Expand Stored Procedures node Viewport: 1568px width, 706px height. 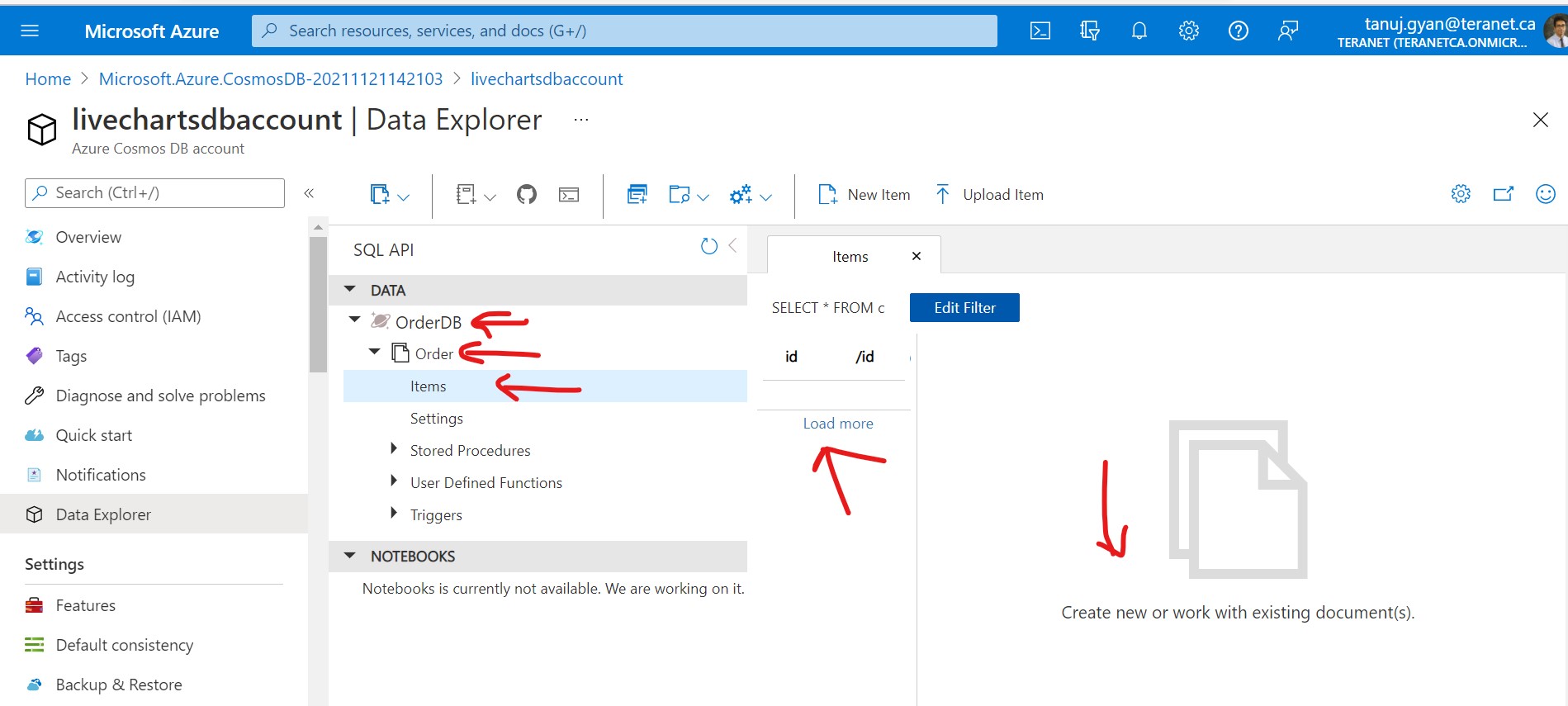[x=394, y=448]
